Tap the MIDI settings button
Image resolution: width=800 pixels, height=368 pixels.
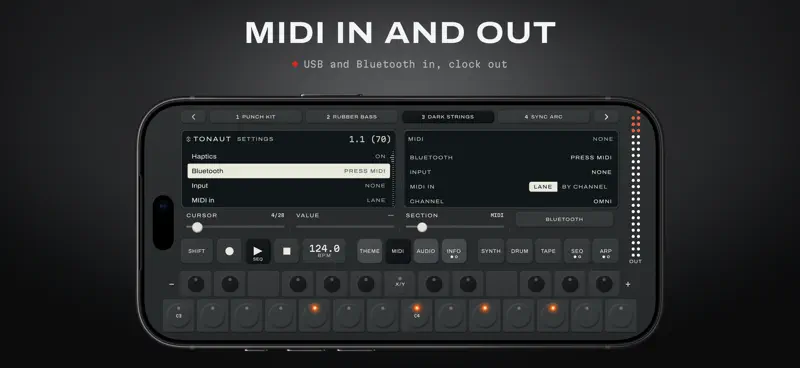398,251
